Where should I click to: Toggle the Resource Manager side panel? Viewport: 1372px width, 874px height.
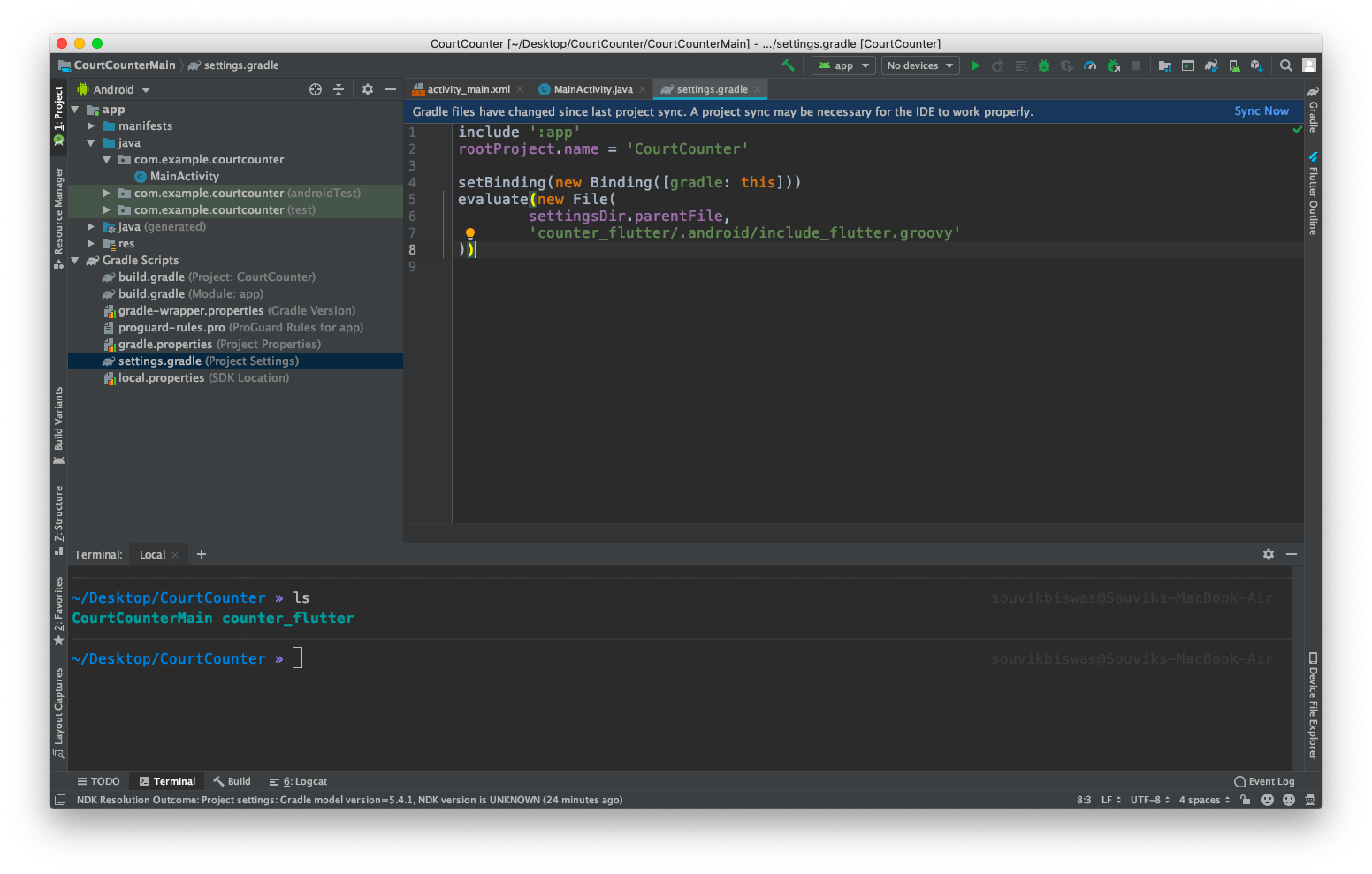[59, 217]
